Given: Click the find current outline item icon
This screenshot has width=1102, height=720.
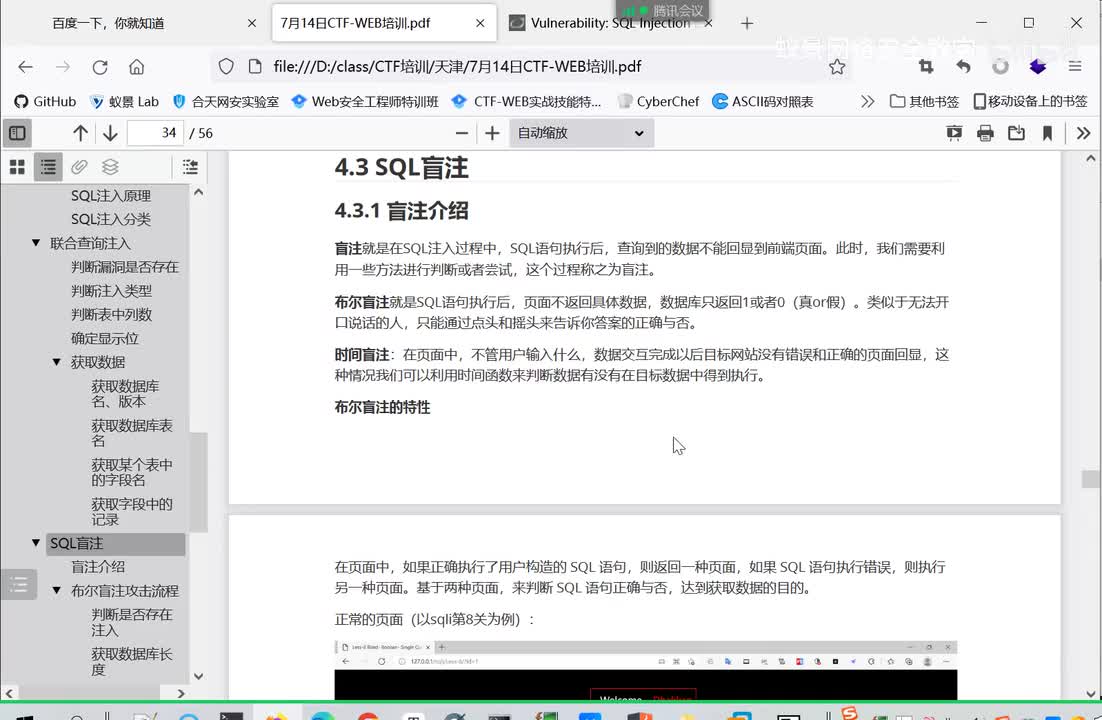Looking at the screenshot, I should pos(190,167).
